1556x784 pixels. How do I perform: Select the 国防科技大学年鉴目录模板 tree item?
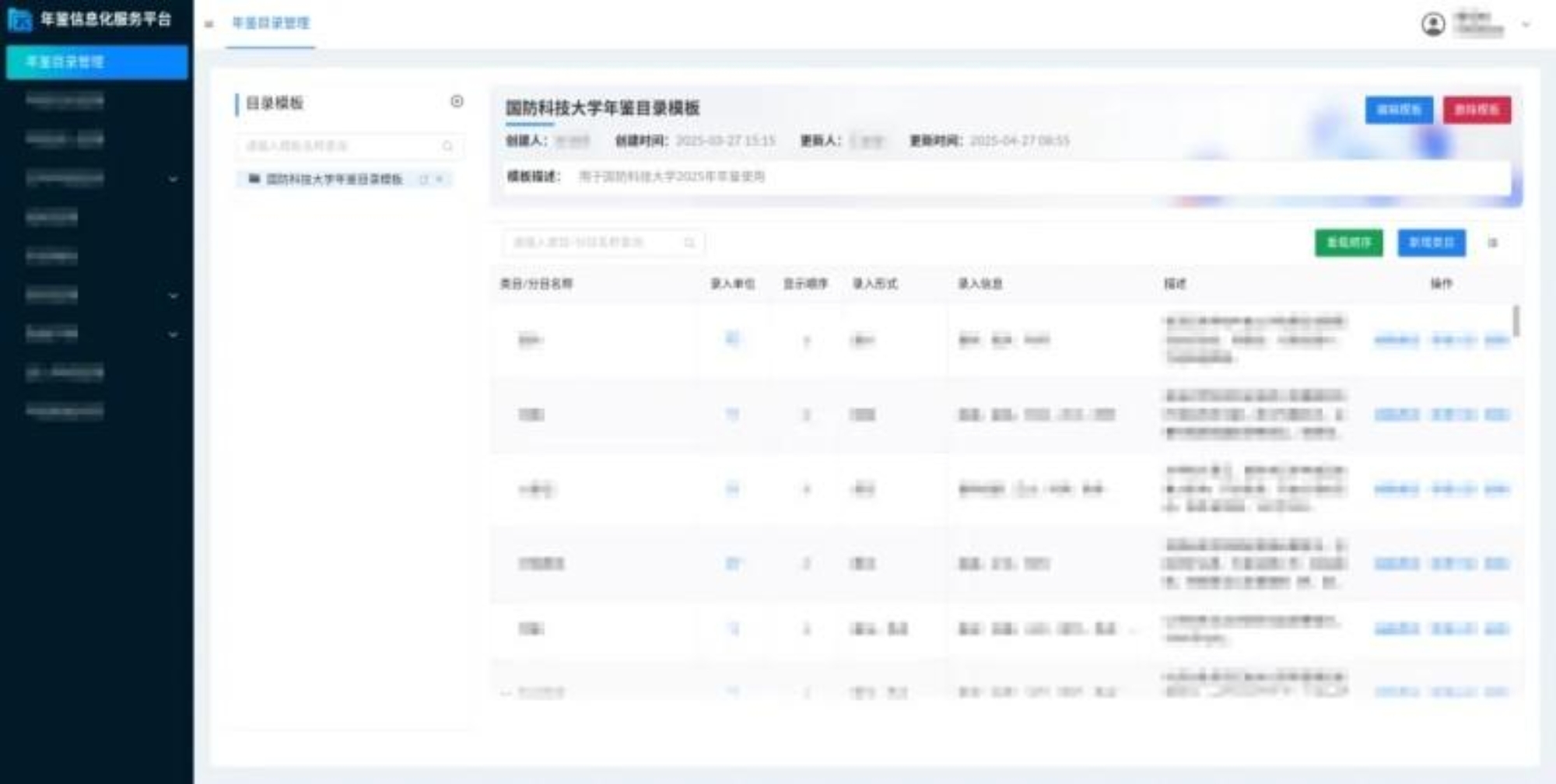pyautogui.click(x=345, y=180)
